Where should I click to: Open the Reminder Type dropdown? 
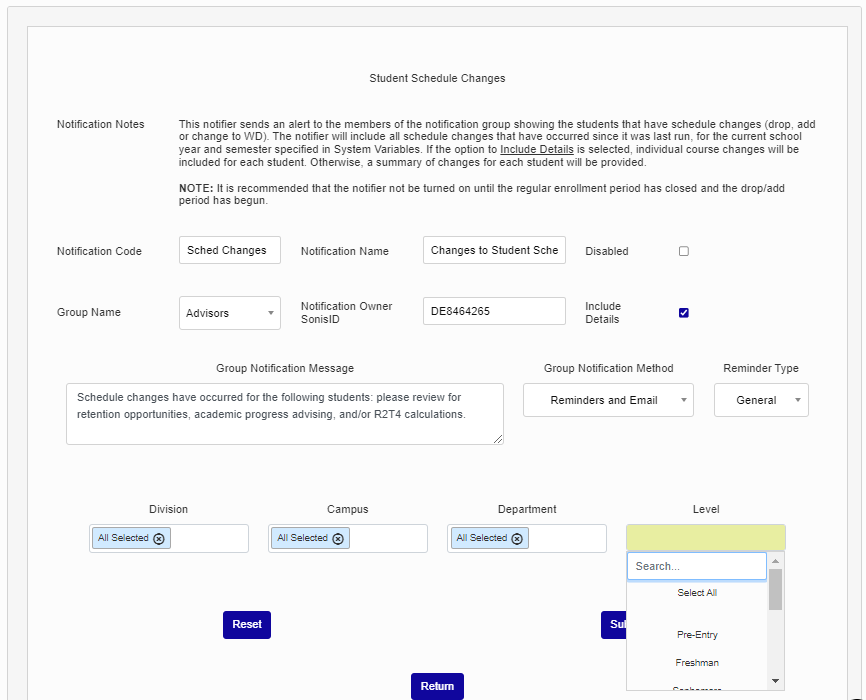761,400
